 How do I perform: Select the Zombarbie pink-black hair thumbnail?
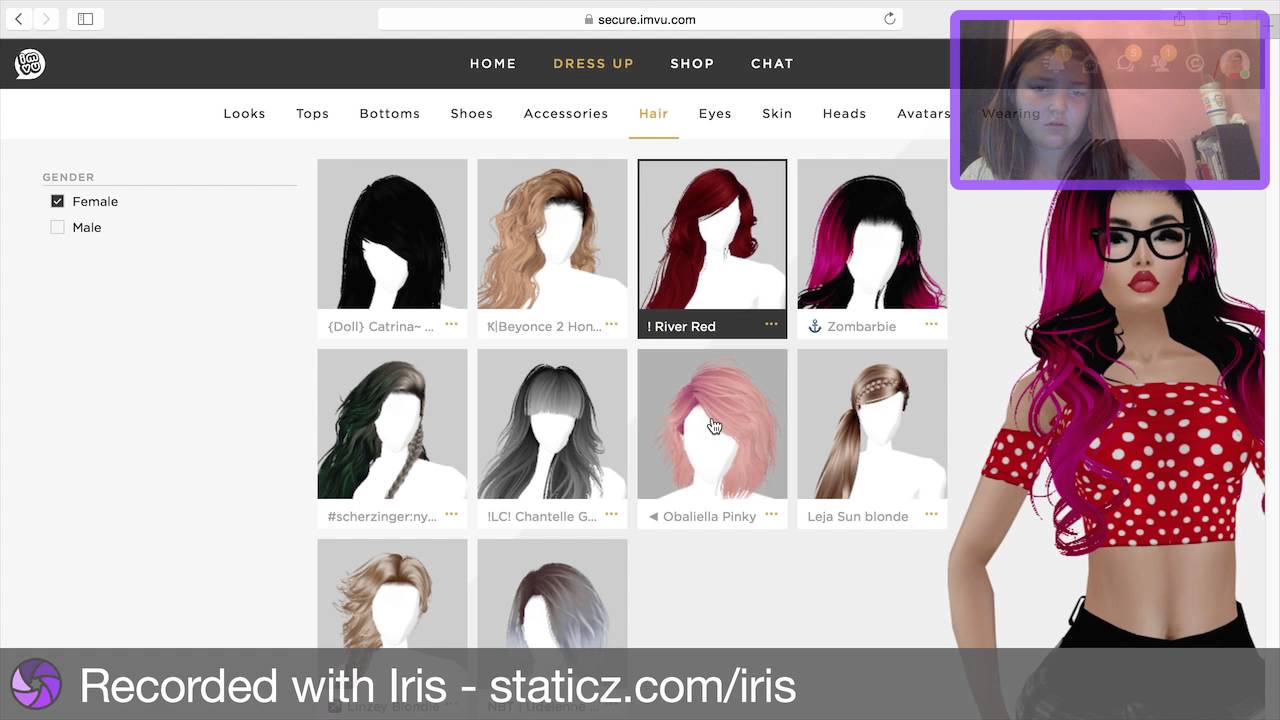pos(872,234)
